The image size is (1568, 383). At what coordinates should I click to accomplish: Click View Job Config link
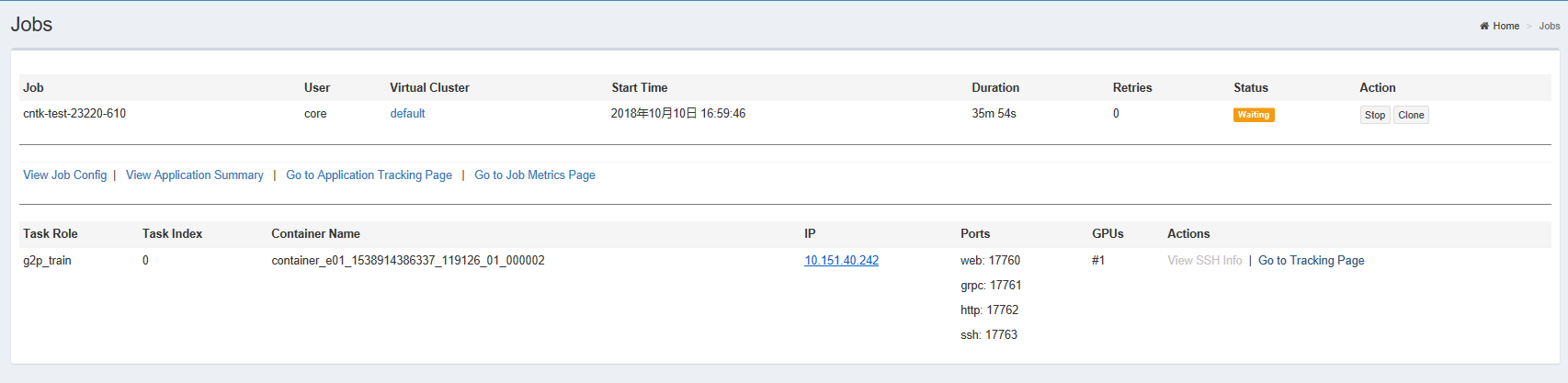(x=65, y=175)
